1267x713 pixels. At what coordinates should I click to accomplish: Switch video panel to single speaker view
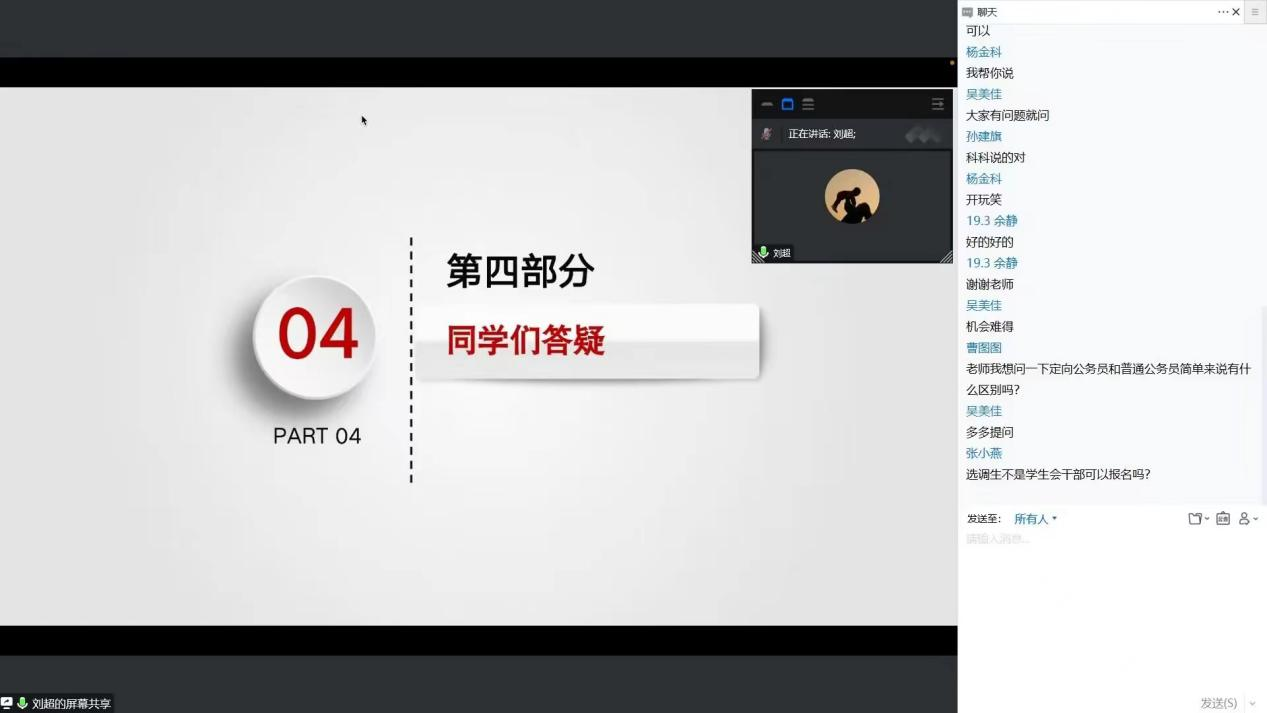tap(787, 104)
